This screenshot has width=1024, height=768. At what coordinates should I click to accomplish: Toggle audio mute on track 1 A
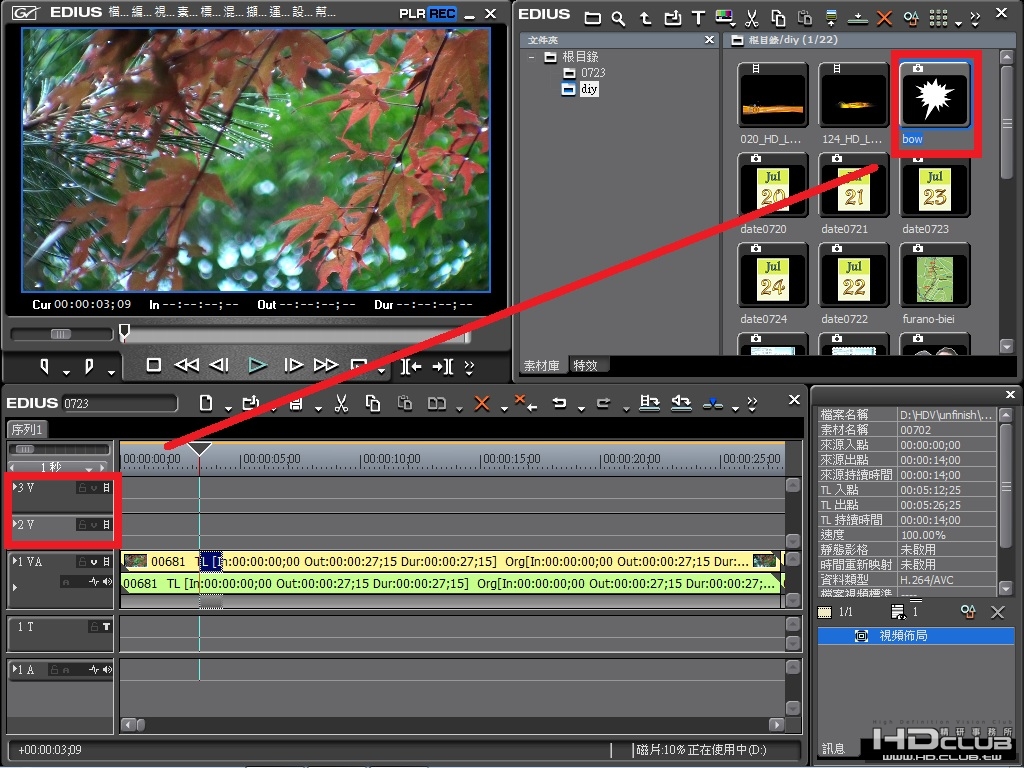tap(107, 669)
